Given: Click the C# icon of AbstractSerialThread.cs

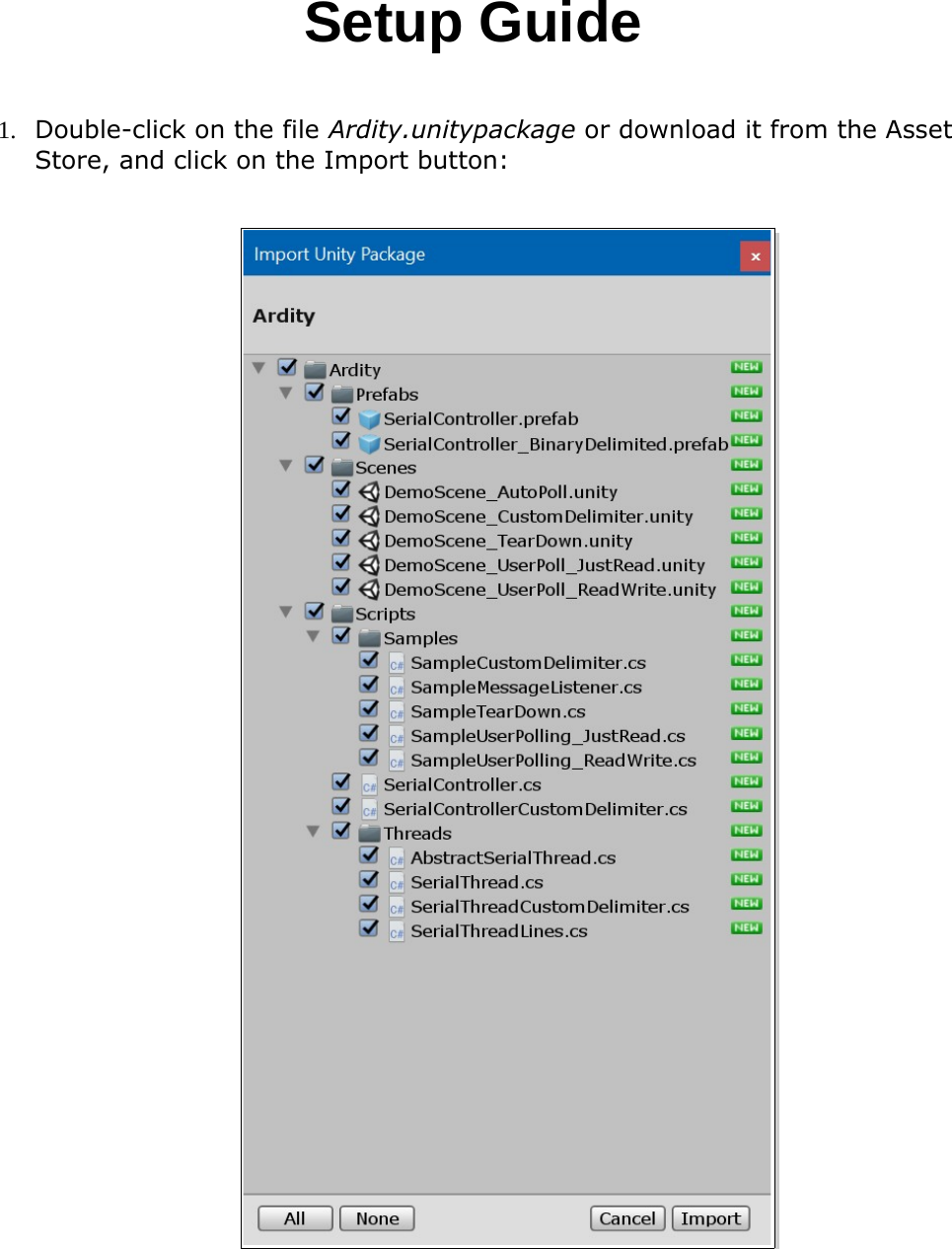Looking at the screenshot, I should tap(397, 858).
